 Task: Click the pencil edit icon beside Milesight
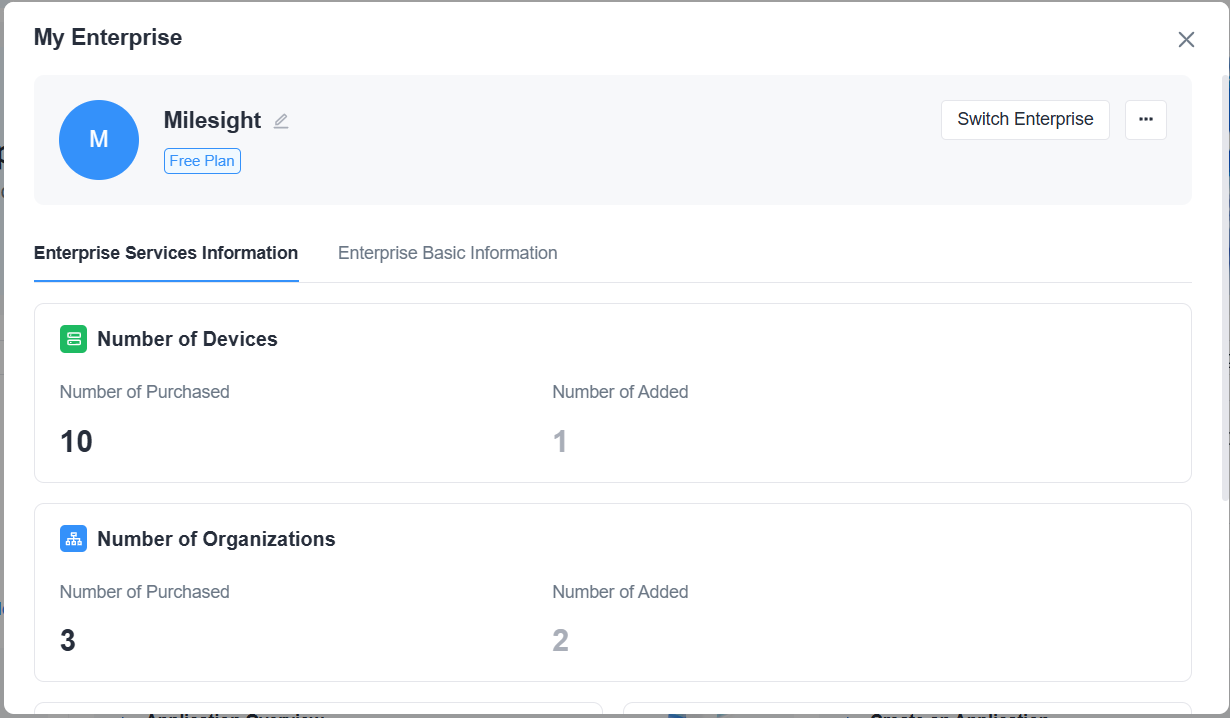281,121
